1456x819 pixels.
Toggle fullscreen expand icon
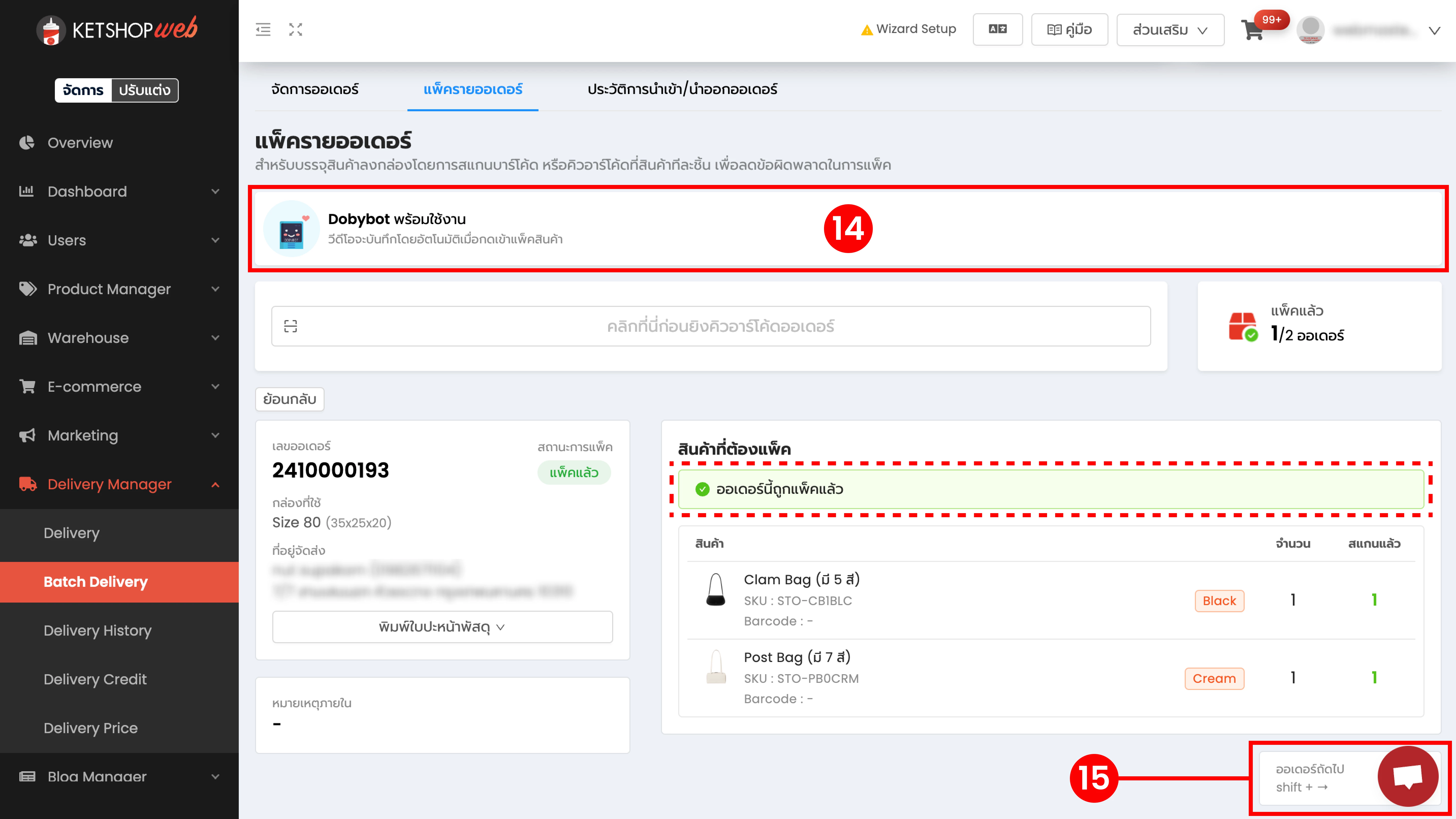296,29
